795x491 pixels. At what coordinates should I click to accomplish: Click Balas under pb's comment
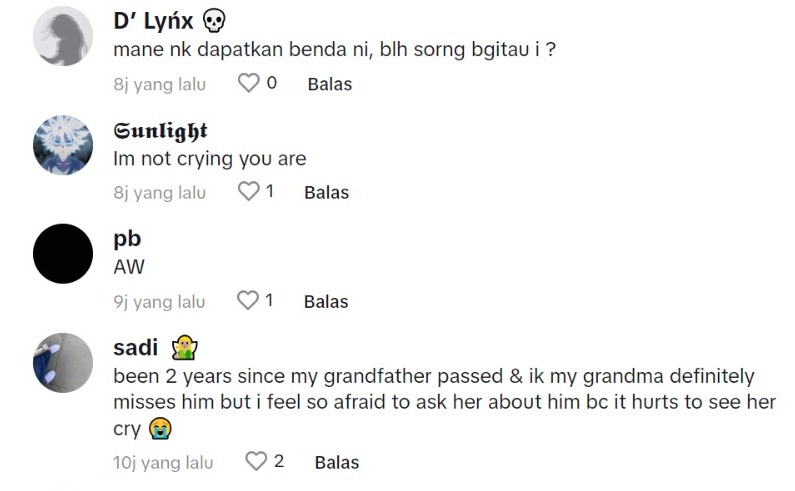(326, 301)
